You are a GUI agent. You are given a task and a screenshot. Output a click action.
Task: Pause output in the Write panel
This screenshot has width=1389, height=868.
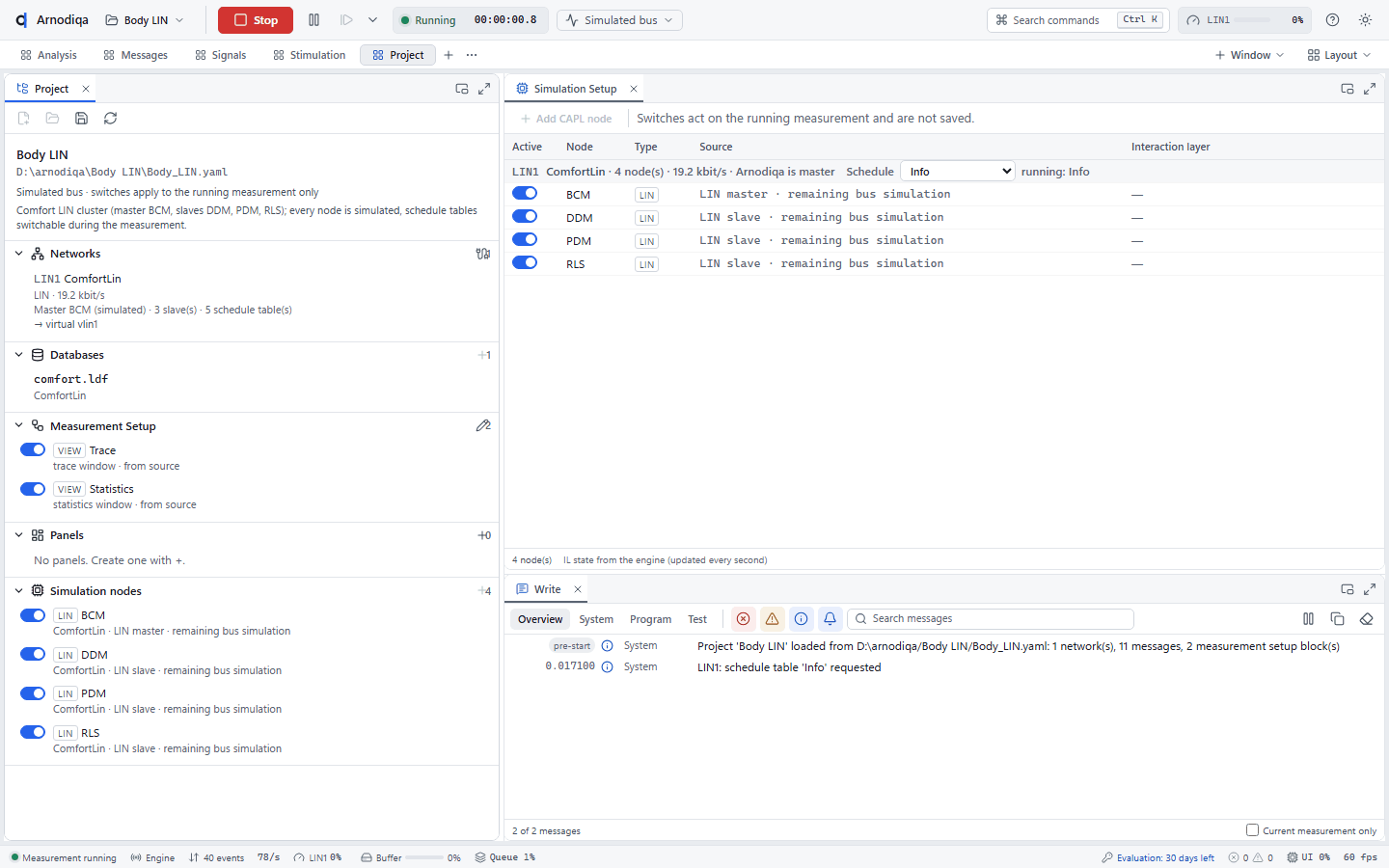pyautogui.click(x=1308, y=619)
